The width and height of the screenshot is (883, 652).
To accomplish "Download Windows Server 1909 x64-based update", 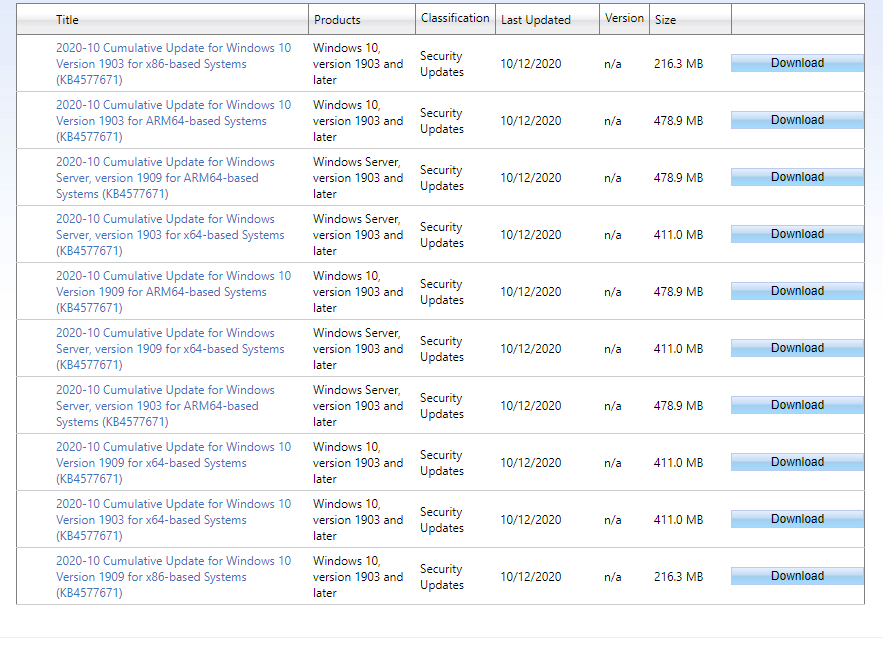I will [x=797, y=348].
